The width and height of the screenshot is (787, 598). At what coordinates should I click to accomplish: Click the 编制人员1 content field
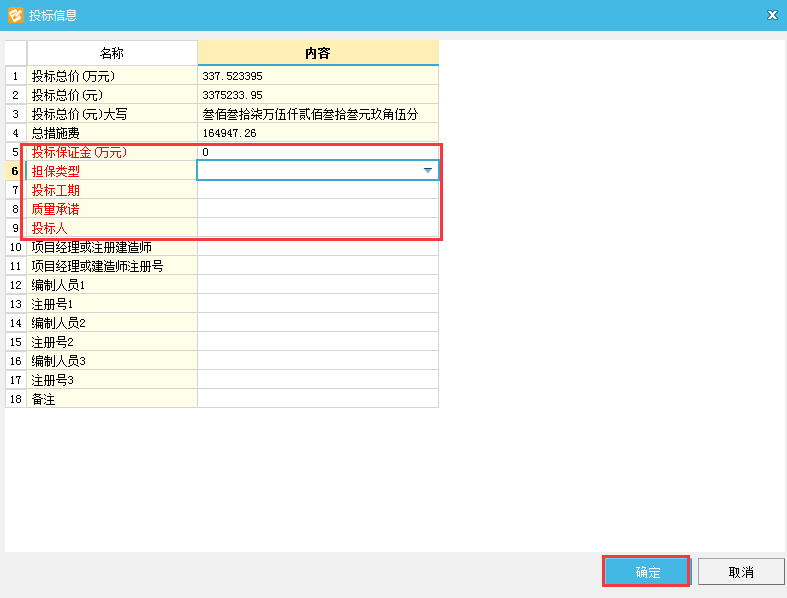pyautogui.click(x=317, y=285)
